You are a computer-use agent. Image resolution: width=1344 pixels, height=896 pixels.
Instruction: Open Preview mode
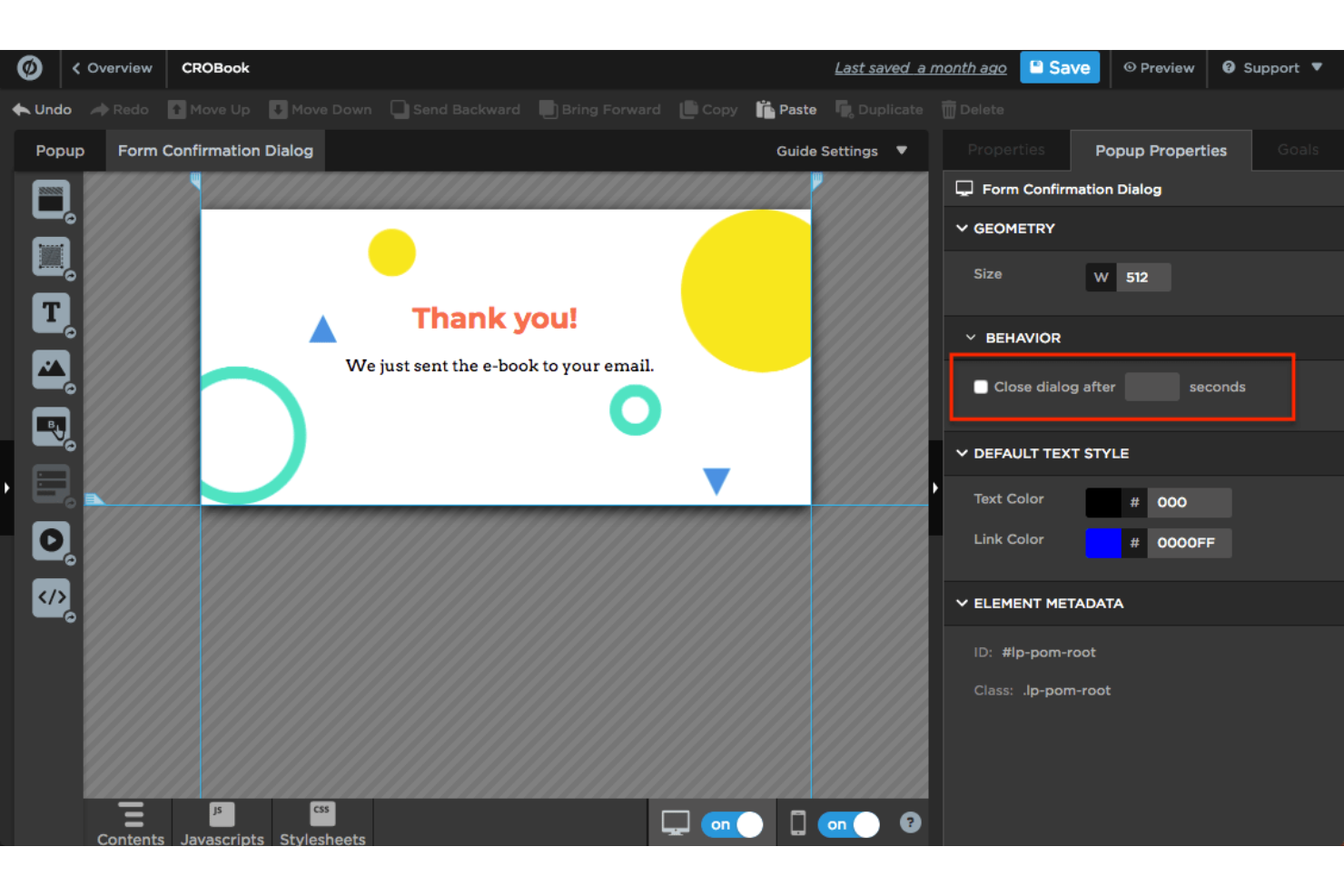point(1159,67)
